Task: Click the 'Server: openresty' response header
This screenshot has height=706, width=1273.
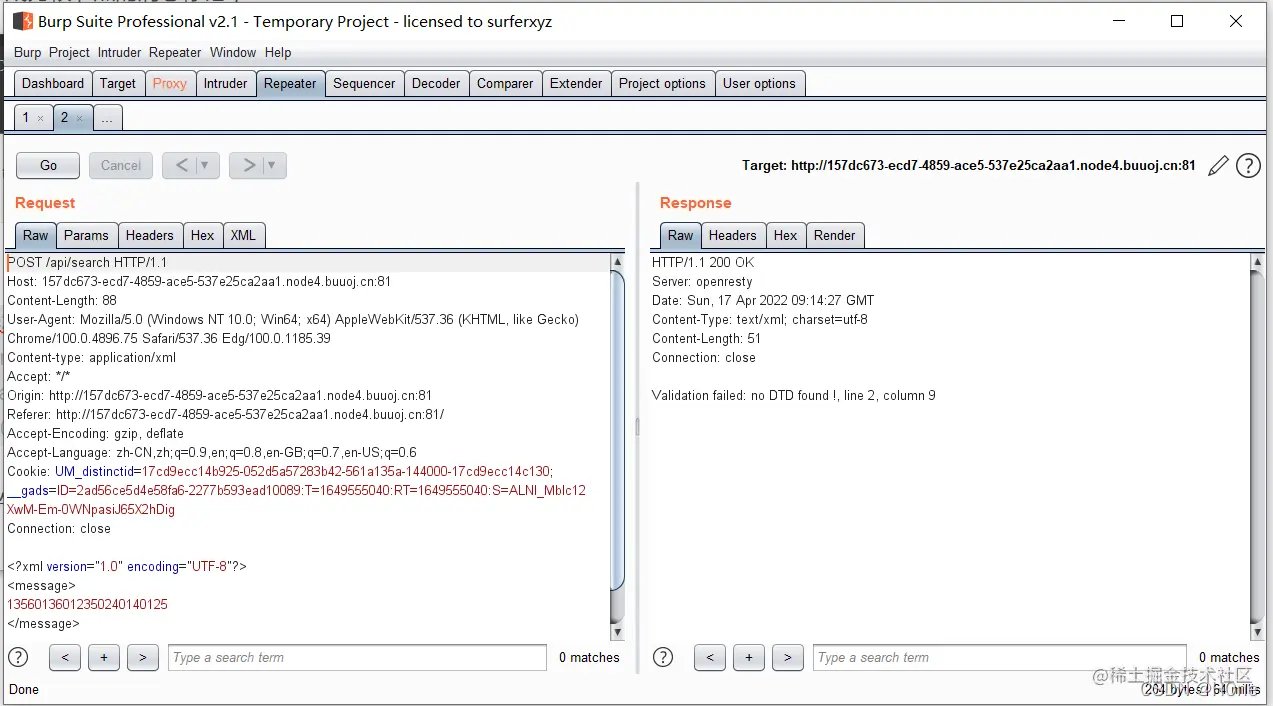Action: pos(702,282)
